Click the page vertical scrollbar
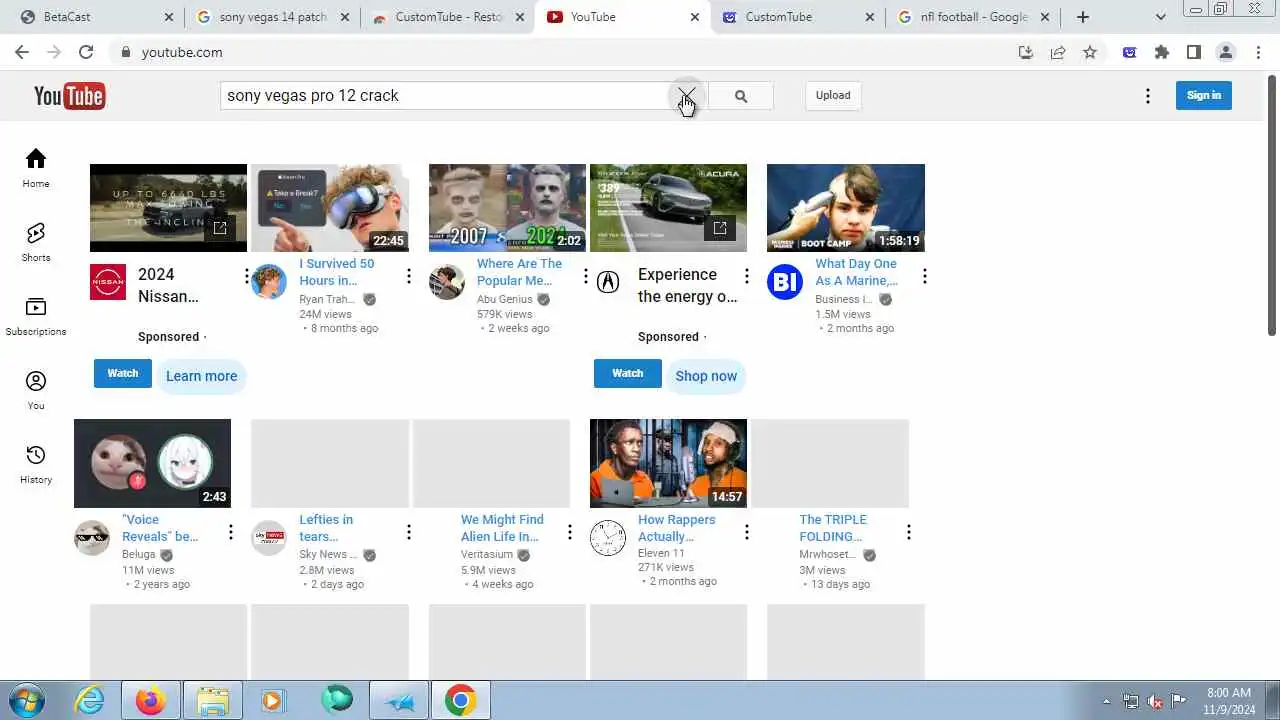1280x720 pixels. coord(1272,205)
